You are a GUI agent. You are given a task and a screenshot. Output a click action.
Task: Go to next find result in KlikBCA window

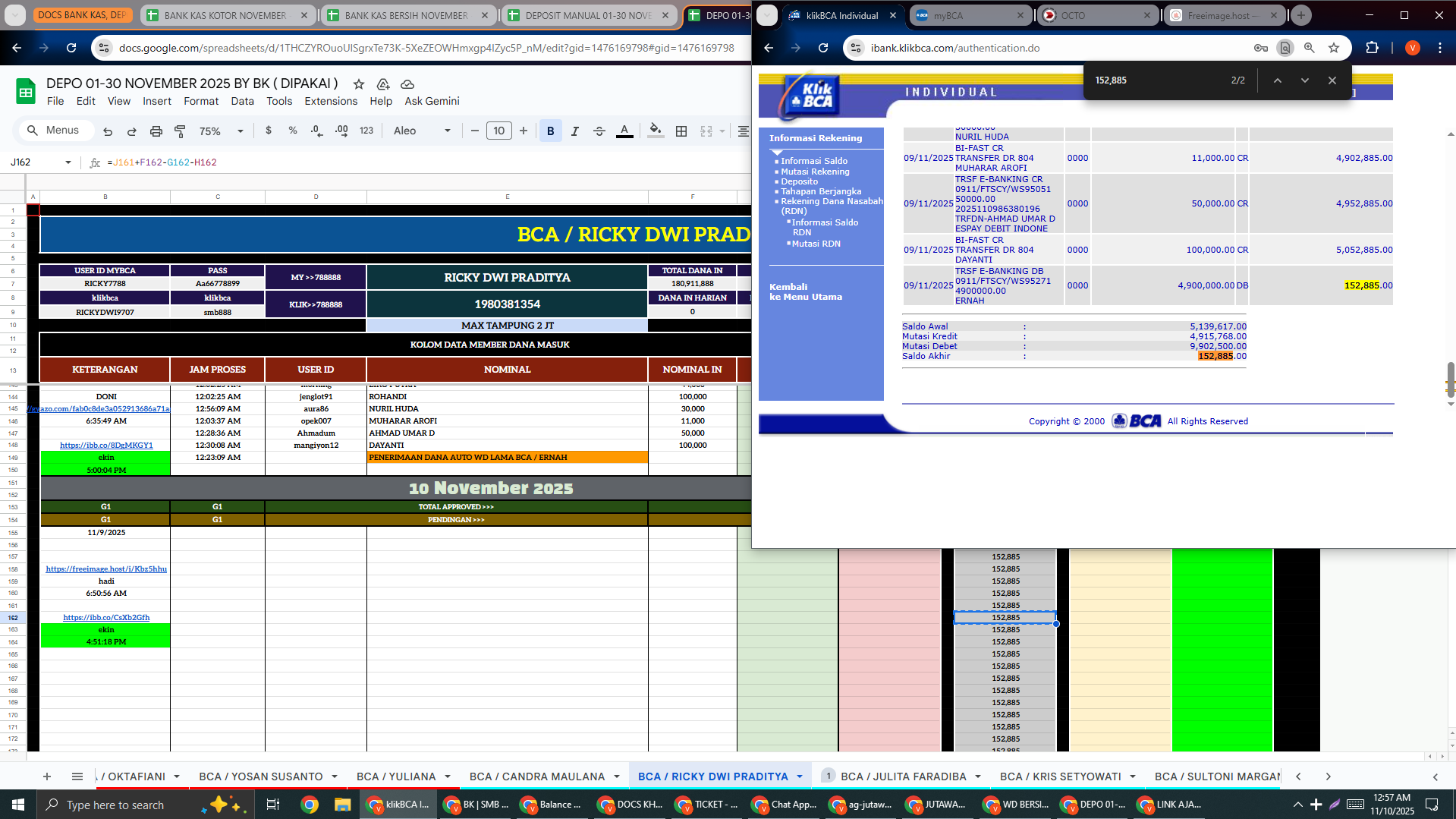[1305, 80]
